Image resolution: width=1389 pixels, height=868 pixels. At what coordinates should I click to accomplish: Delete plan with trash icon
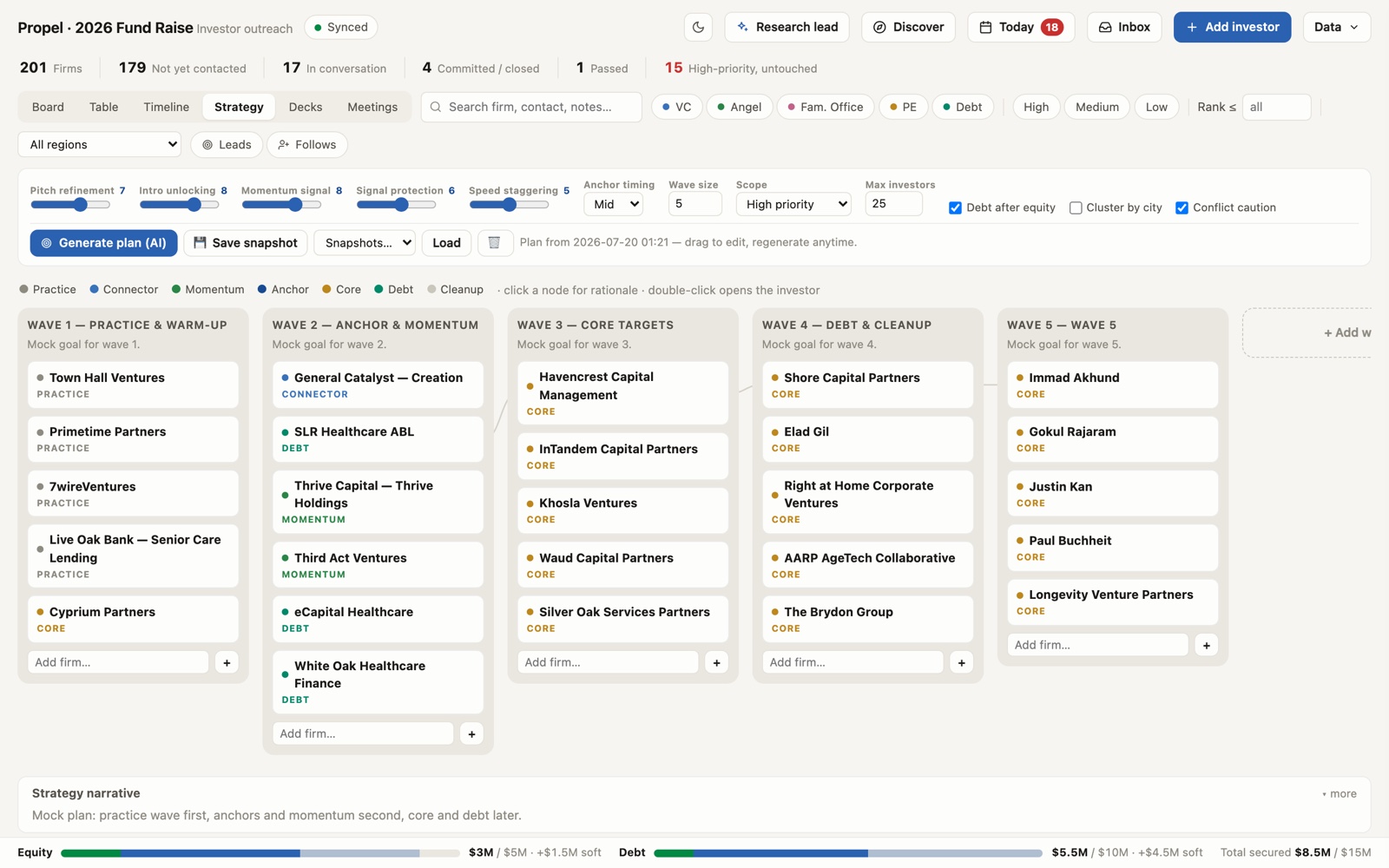(x=494, y=243)
